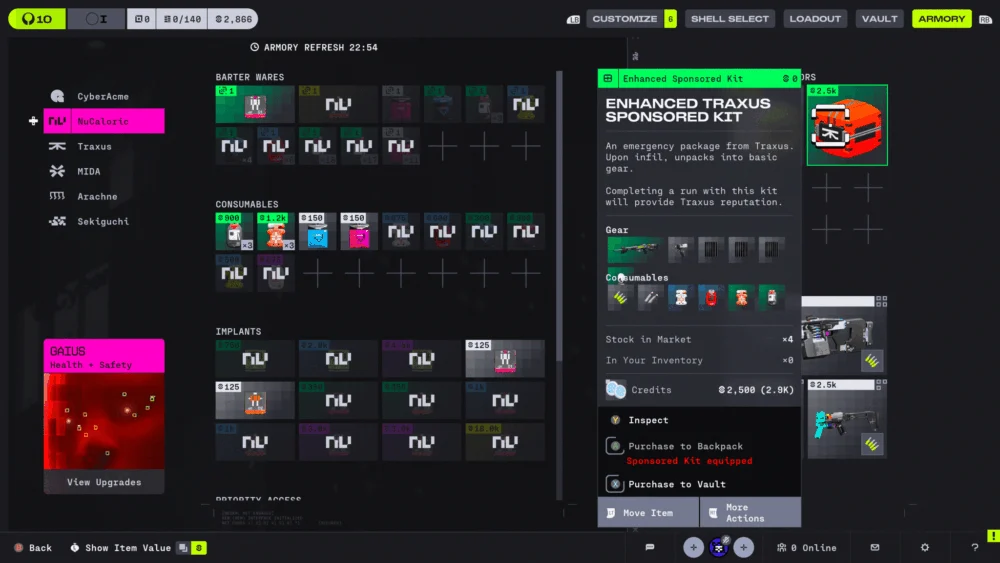Image resolution: width=1000 pixels, height=563 pixels.
Task: Click the help question mark icon
Action: pos(975,547)
